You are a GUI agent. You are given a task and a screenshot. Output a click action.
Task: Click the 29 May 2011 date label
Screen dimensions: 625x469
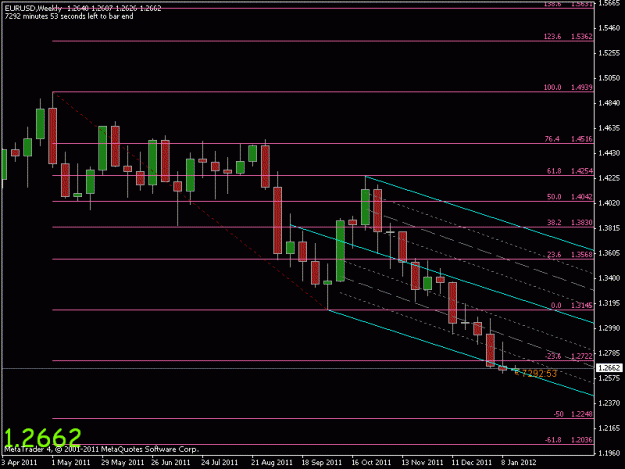tap(122, 463)
